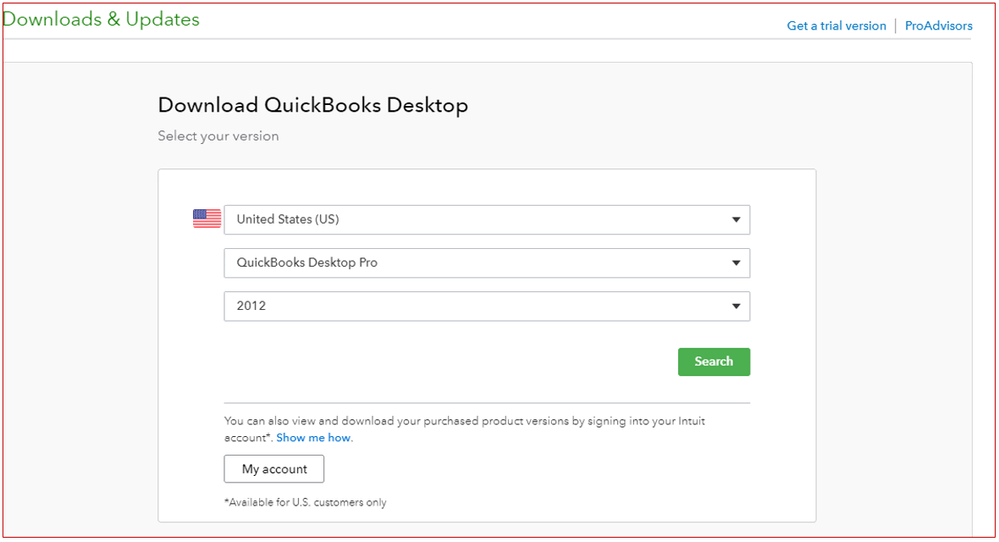Open the Get a trial version link
The width and height of the screenshot is (999, 542).
tap(836, 26)
